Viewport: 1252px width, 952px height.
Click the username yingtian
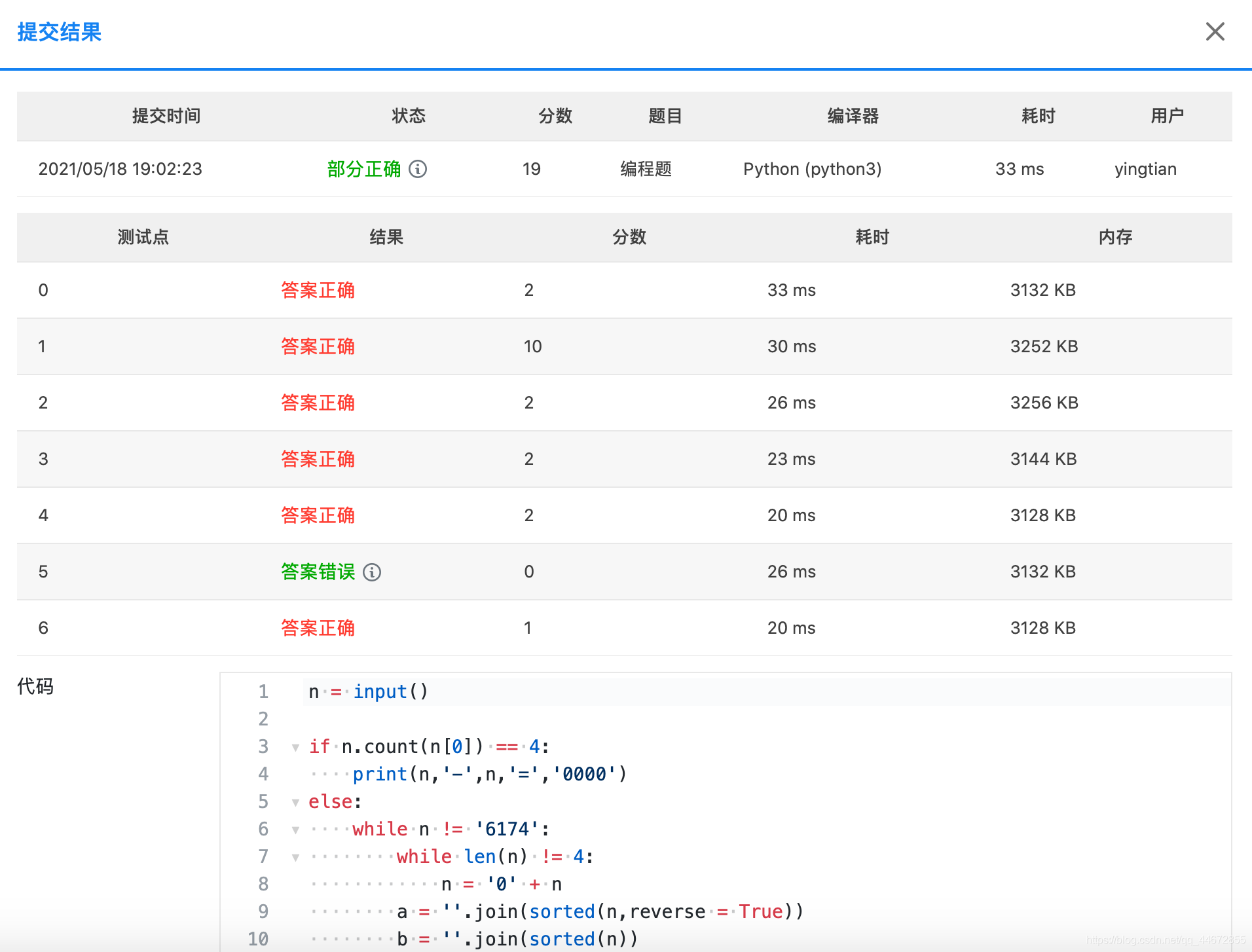(x=1145, y=169)
